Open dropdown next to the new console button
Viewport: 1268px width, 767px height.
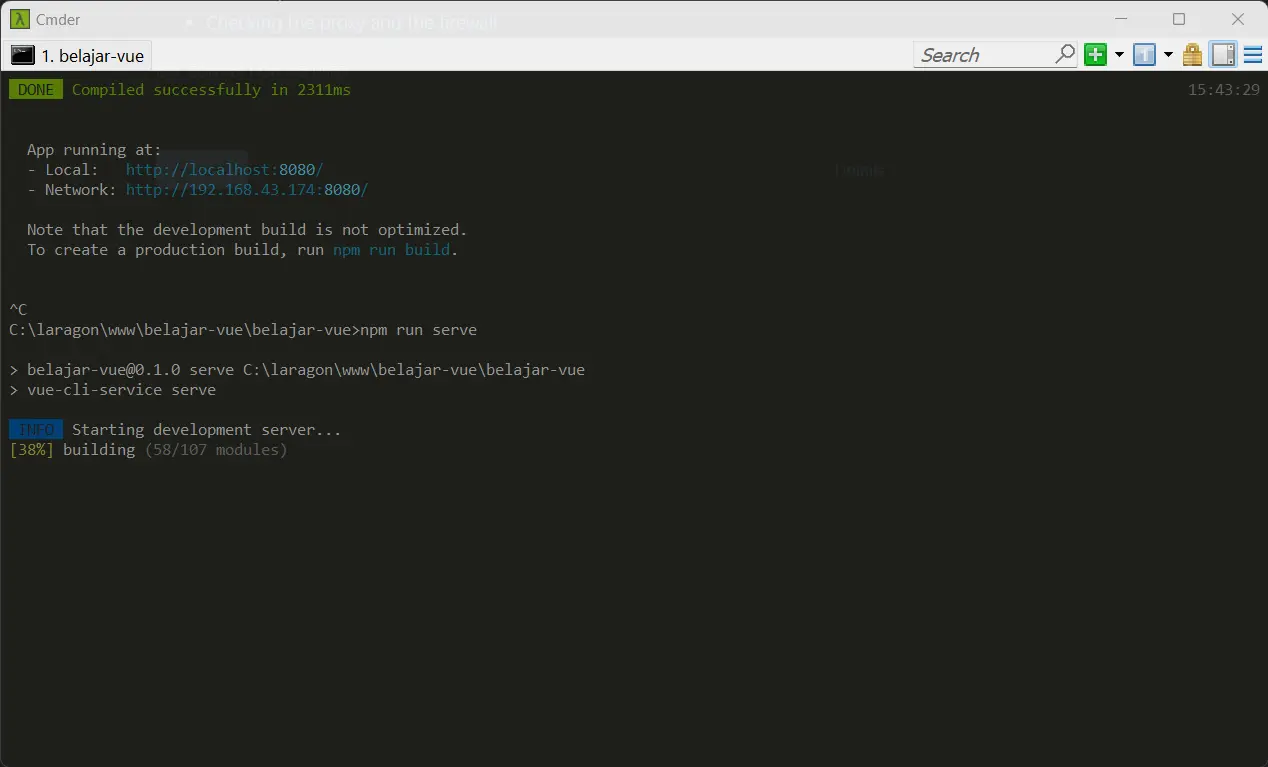tap(1119, 55)
